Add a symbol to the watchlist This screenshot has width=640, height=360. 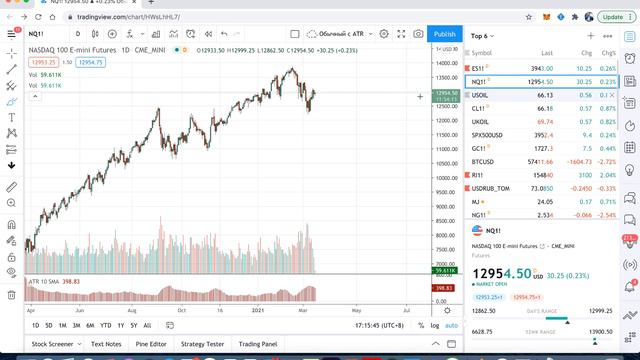591,36
